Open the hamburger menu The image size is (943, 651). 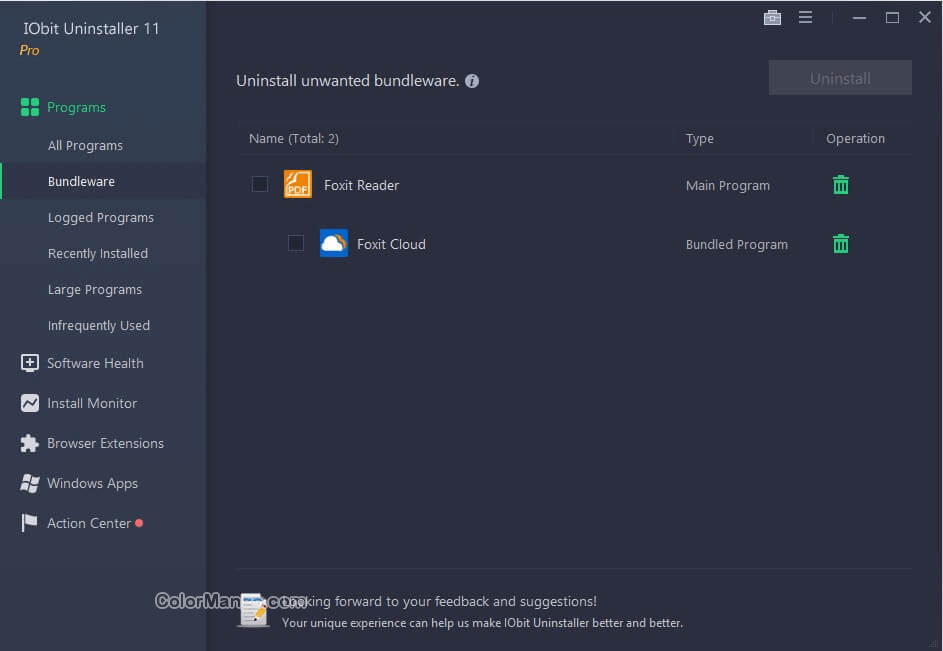[x=806, y=17]
